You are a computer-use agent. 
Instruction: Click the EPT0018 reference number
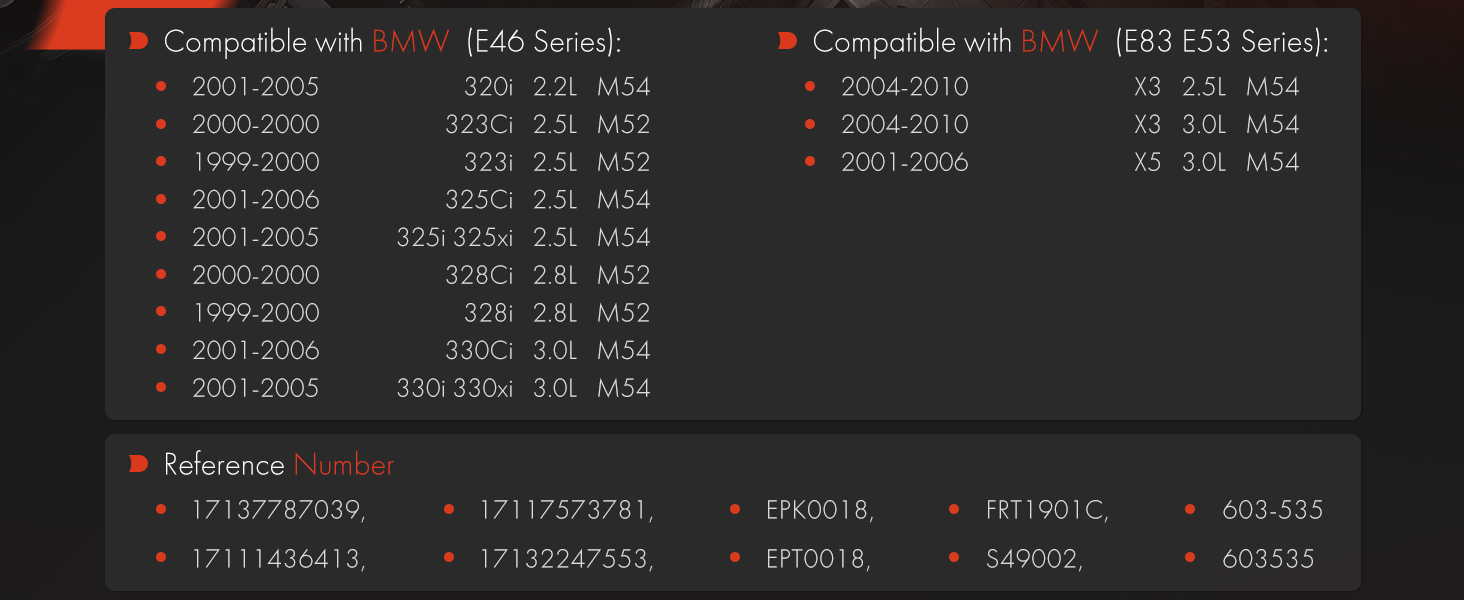[x=818, y=559]
